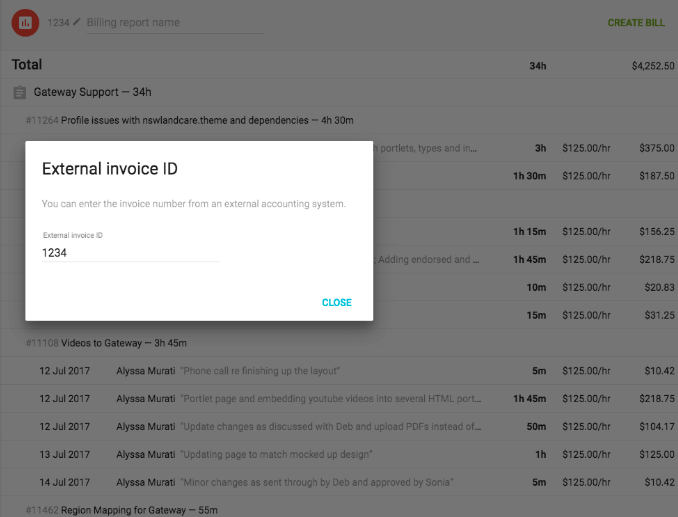Click the pencil edit icon beside 1234
678x517 pixels.
click(77, 22)
